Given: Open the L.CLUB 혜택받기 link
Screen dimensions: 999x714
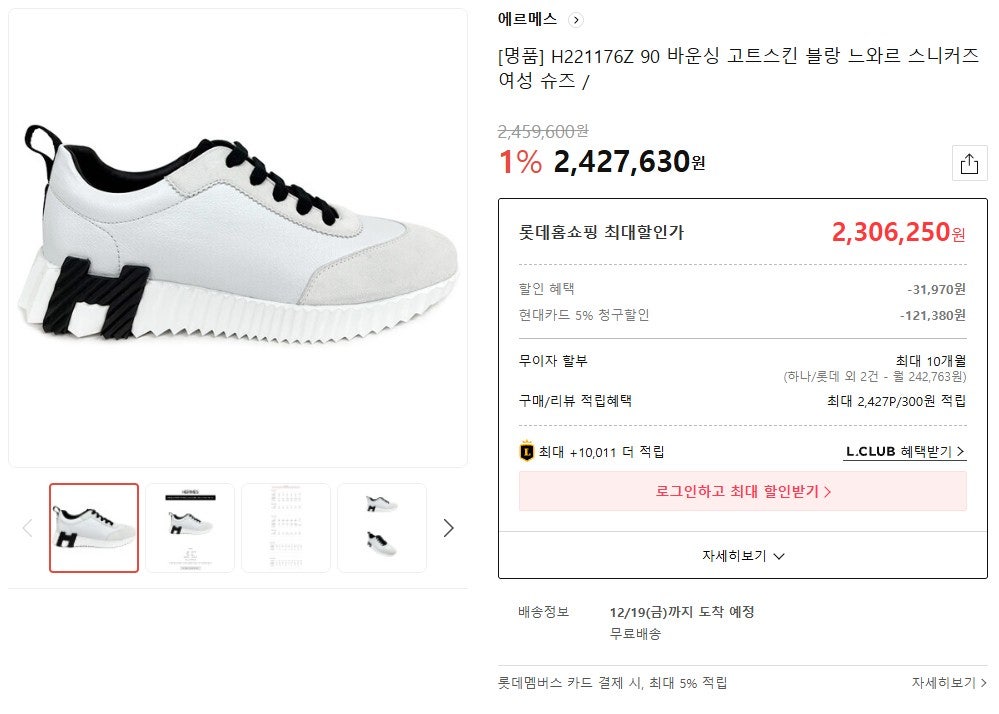Looking at the screenshot, I should 905,452.
